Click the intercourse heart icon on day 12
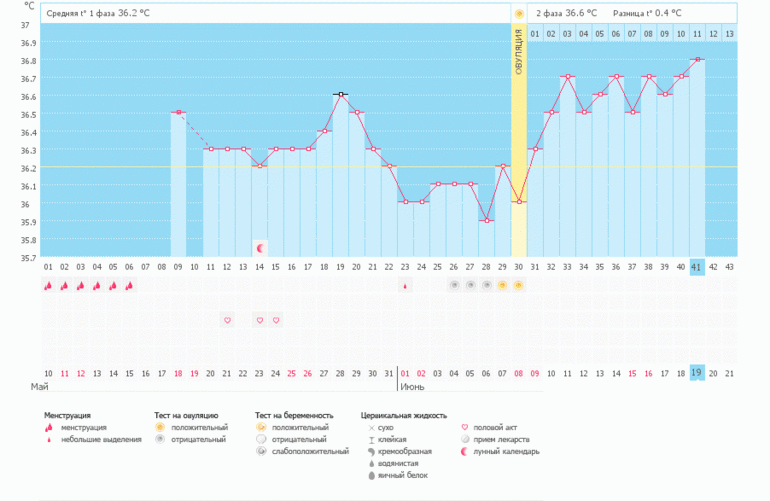 tap(227, 320)
